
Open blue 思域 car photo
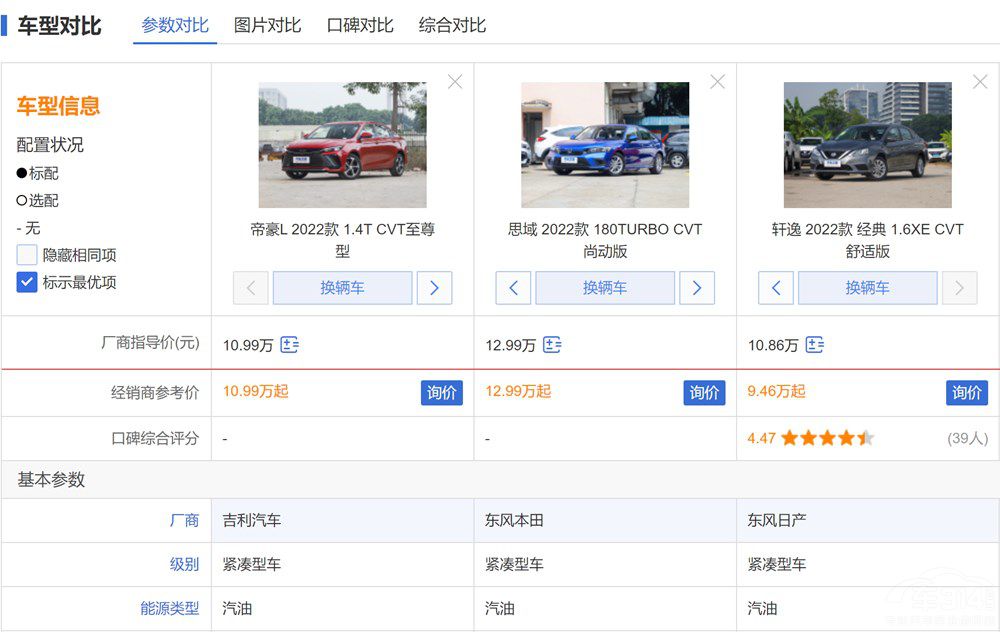(x=605, y=145)
